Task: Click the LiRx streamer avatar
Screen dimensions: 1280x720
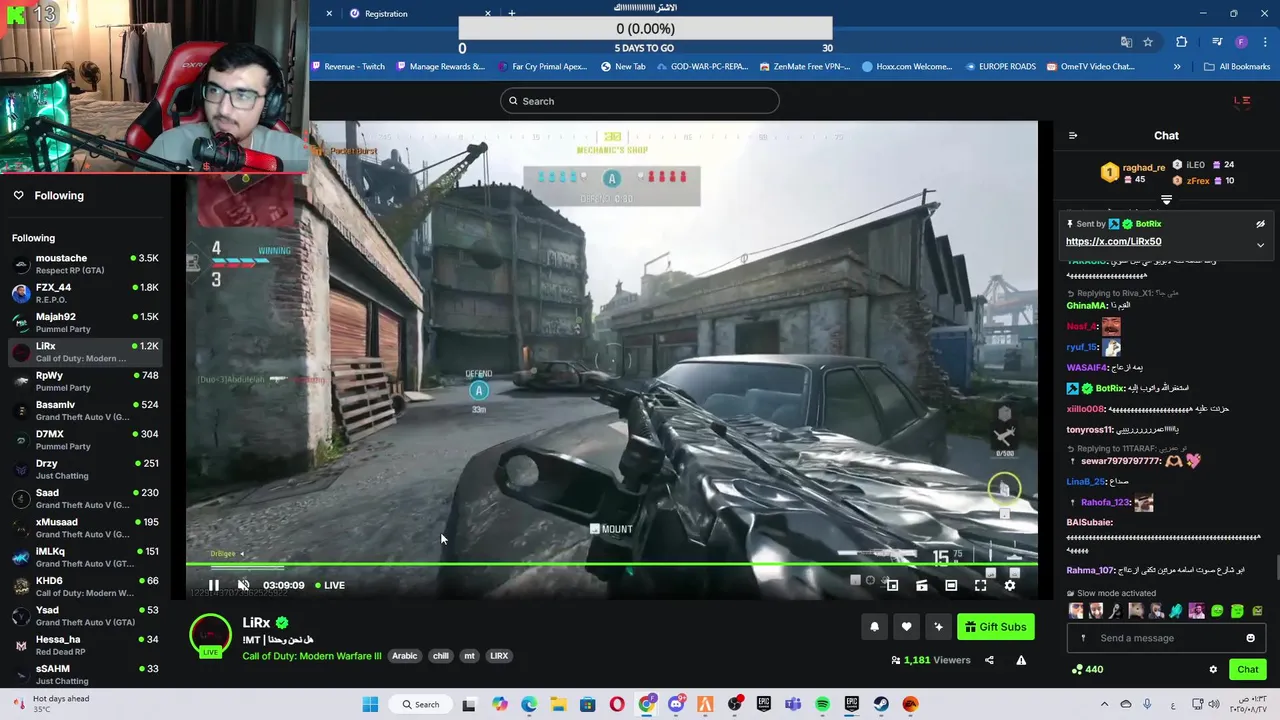Action: pos(210,636)
